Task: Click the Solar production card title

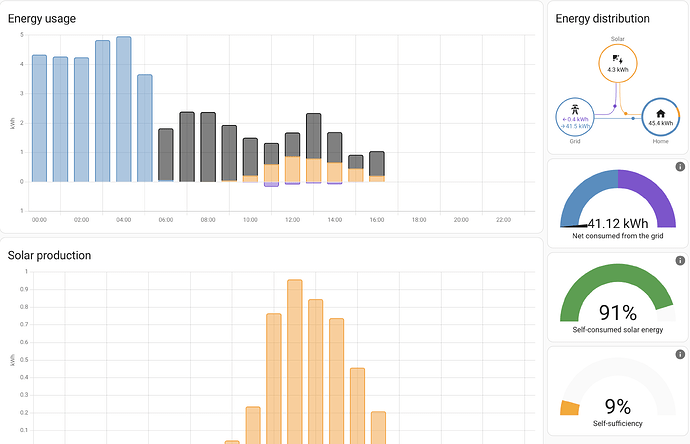Action: [x=50, y=255]
